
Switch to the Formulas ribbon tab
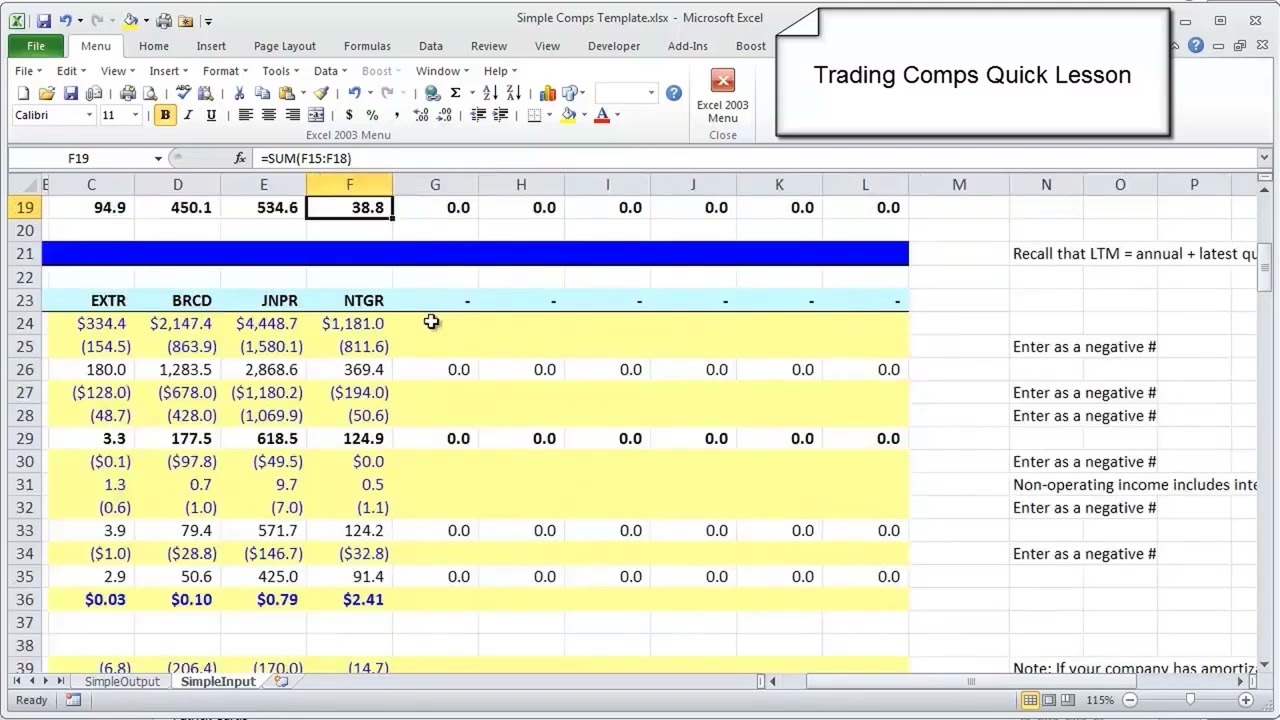tap(367, 46)
